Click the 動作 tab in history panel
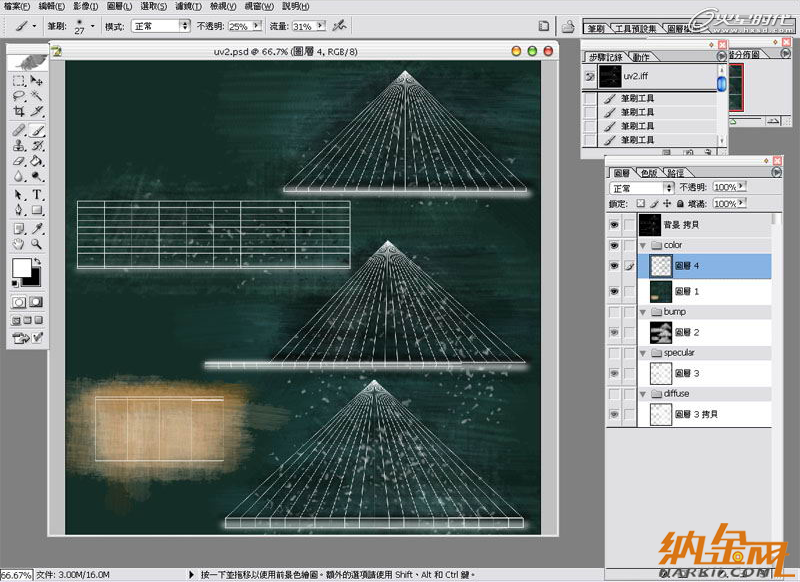Viewport: 800px width, 582px height. (x=642, y=58)
